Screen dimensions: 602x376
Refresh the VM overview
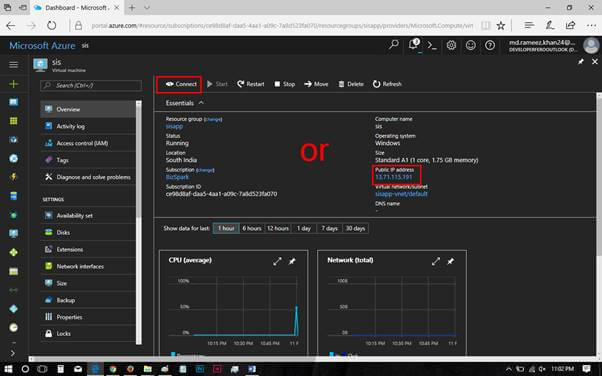click(387, 84)
